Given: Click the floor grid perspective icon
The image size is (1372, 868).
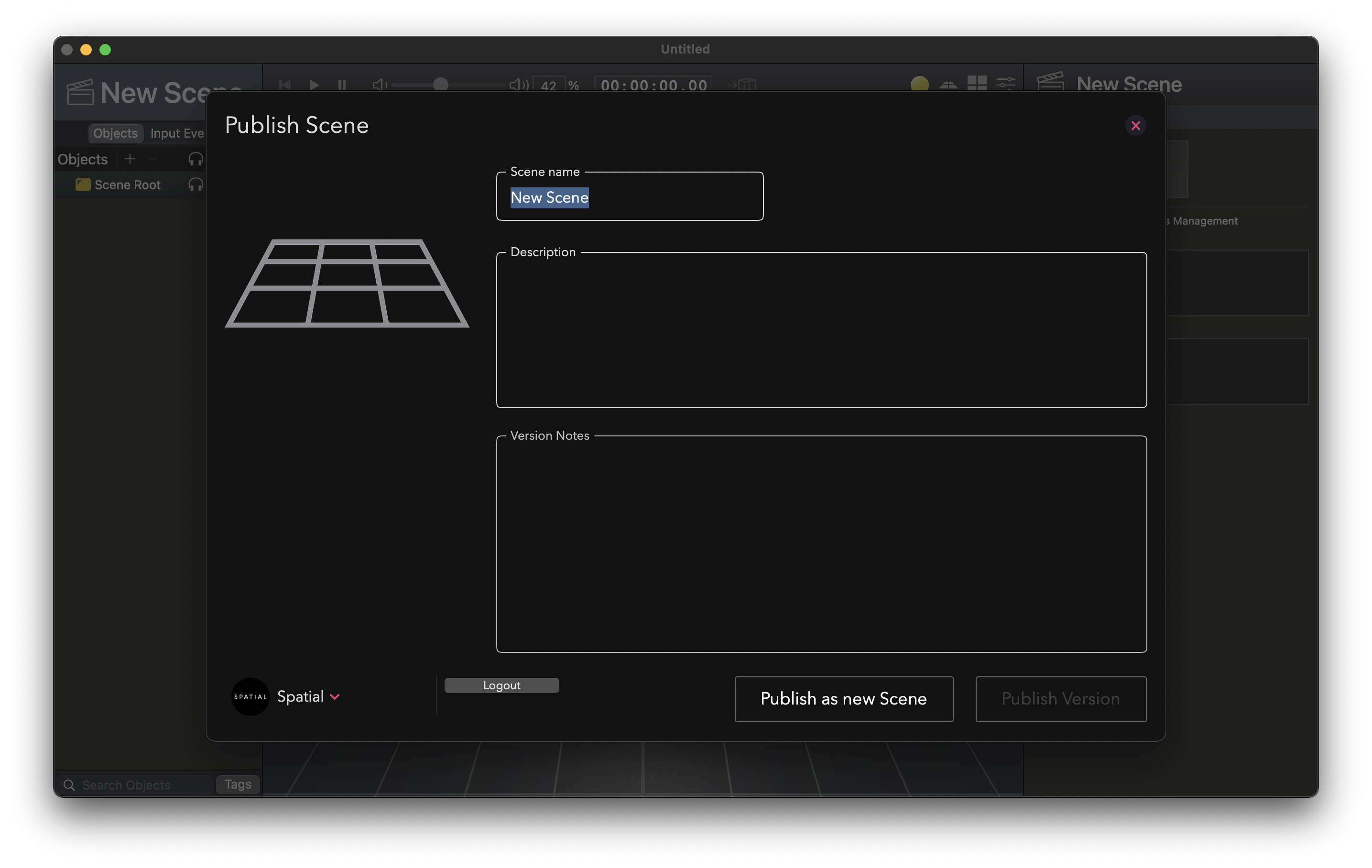Looking at the screenshot, I should [948, 85].
